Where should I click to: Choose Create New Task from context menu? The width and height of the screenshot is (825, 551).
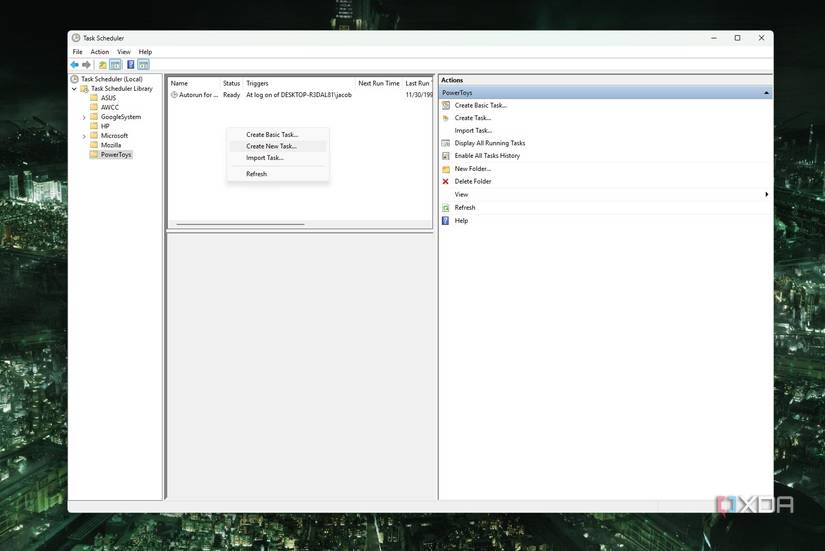tap(271, 146)
